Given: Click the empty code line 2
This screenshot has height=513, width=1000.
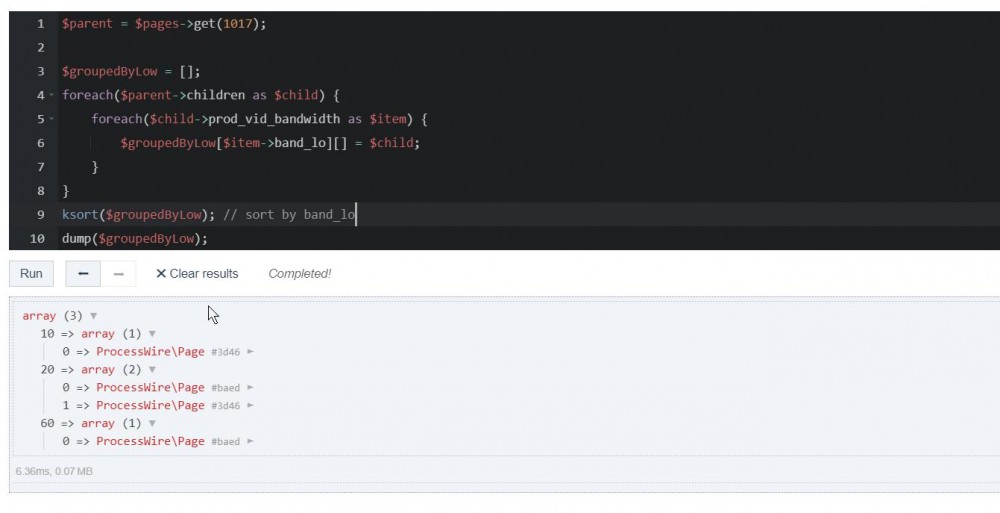Looking at the screenshot, I should click(x=300, y=48).
